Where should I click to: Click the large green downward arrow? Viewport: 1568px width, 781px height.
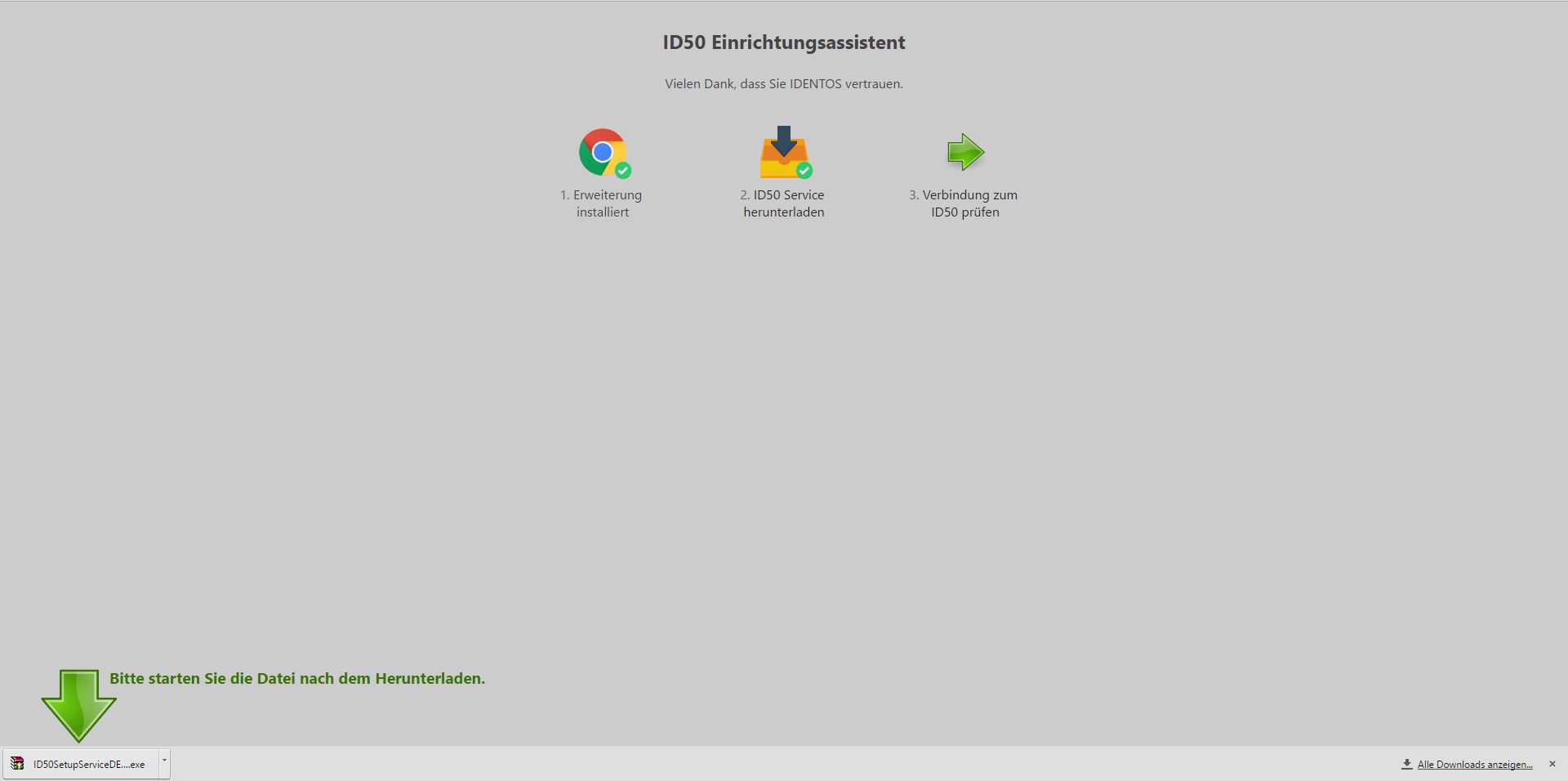(x=78, y=704)
